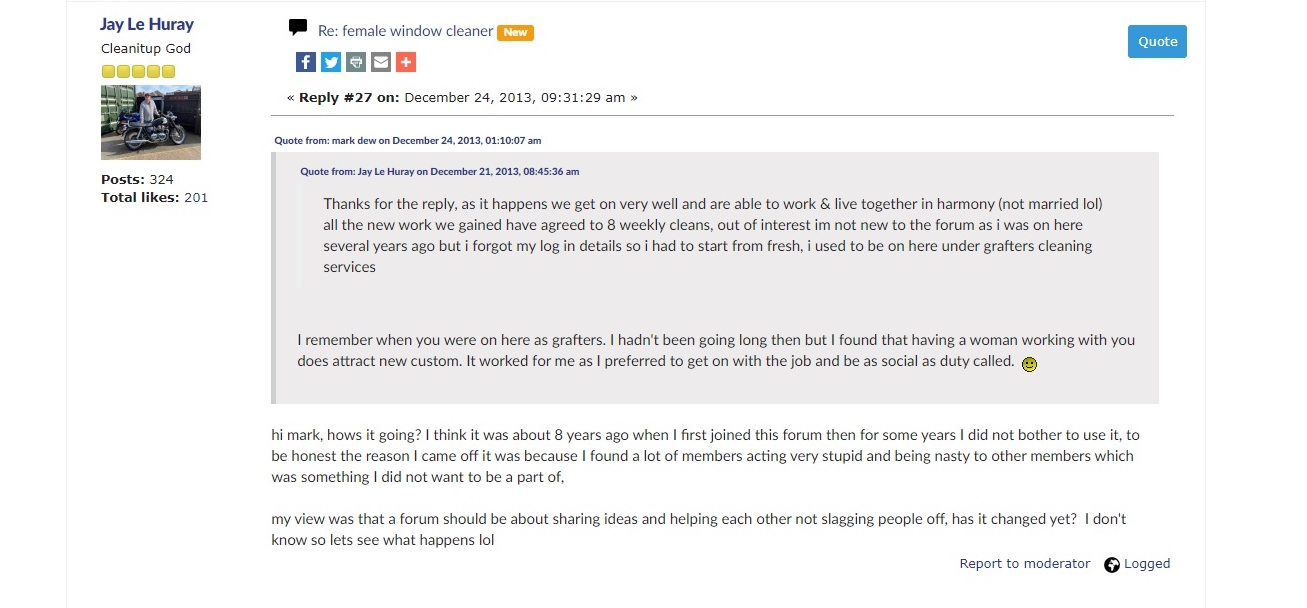Open more sharing options plus icon
The height and width of the screenshot is (608, 1307).
(x=405, y=62)
